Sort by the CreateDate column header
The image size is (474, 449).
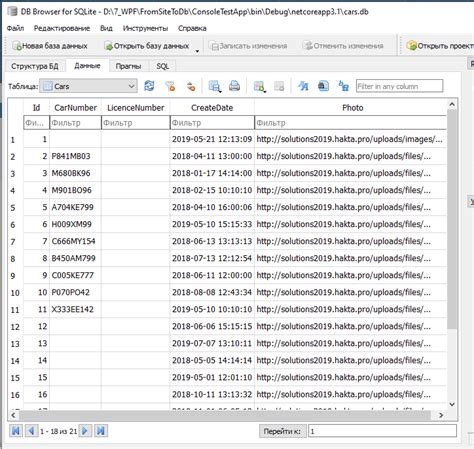click(212, 107)
